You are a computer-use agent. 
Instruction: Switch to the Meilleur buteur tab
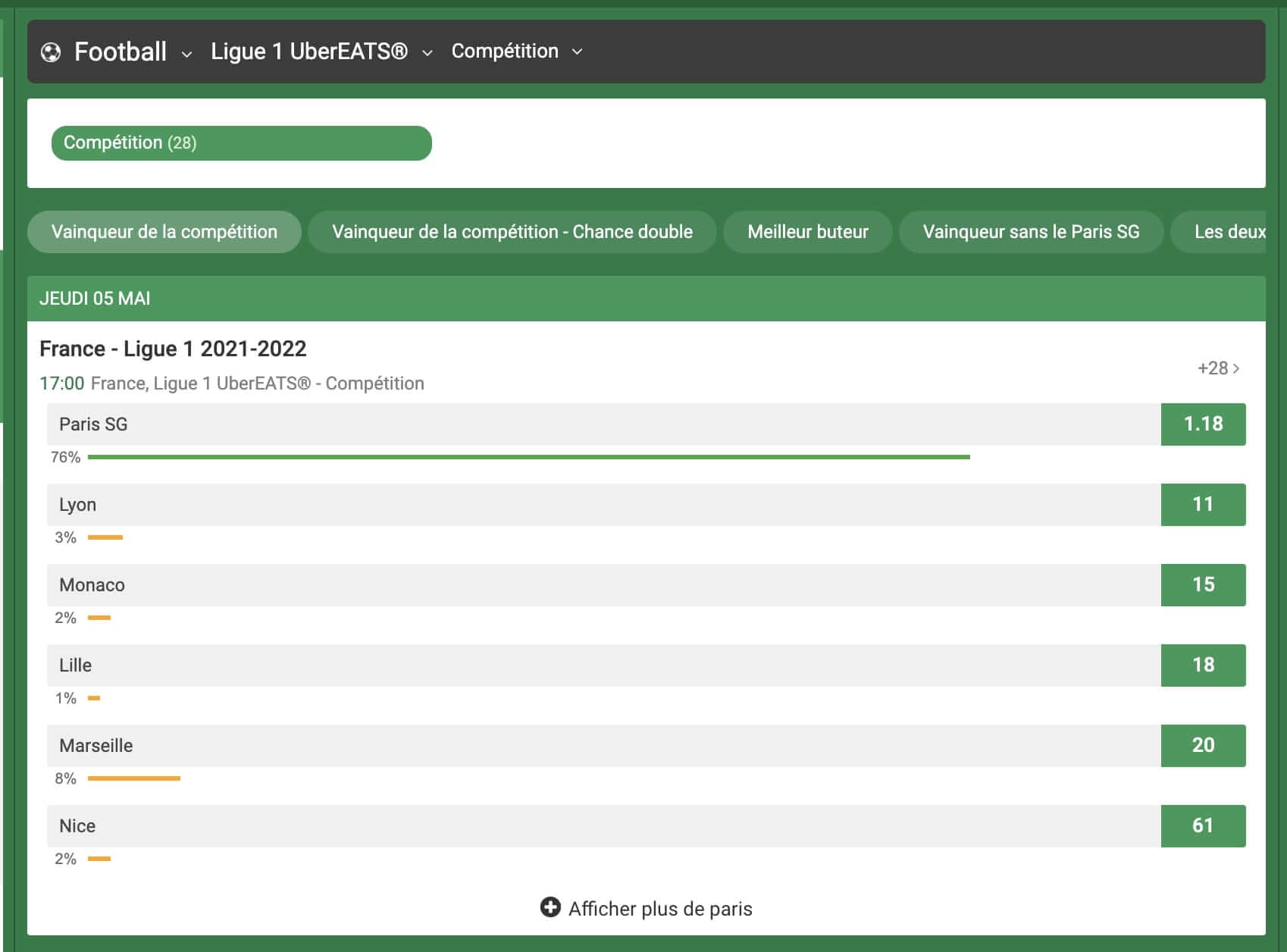point(808,232)
